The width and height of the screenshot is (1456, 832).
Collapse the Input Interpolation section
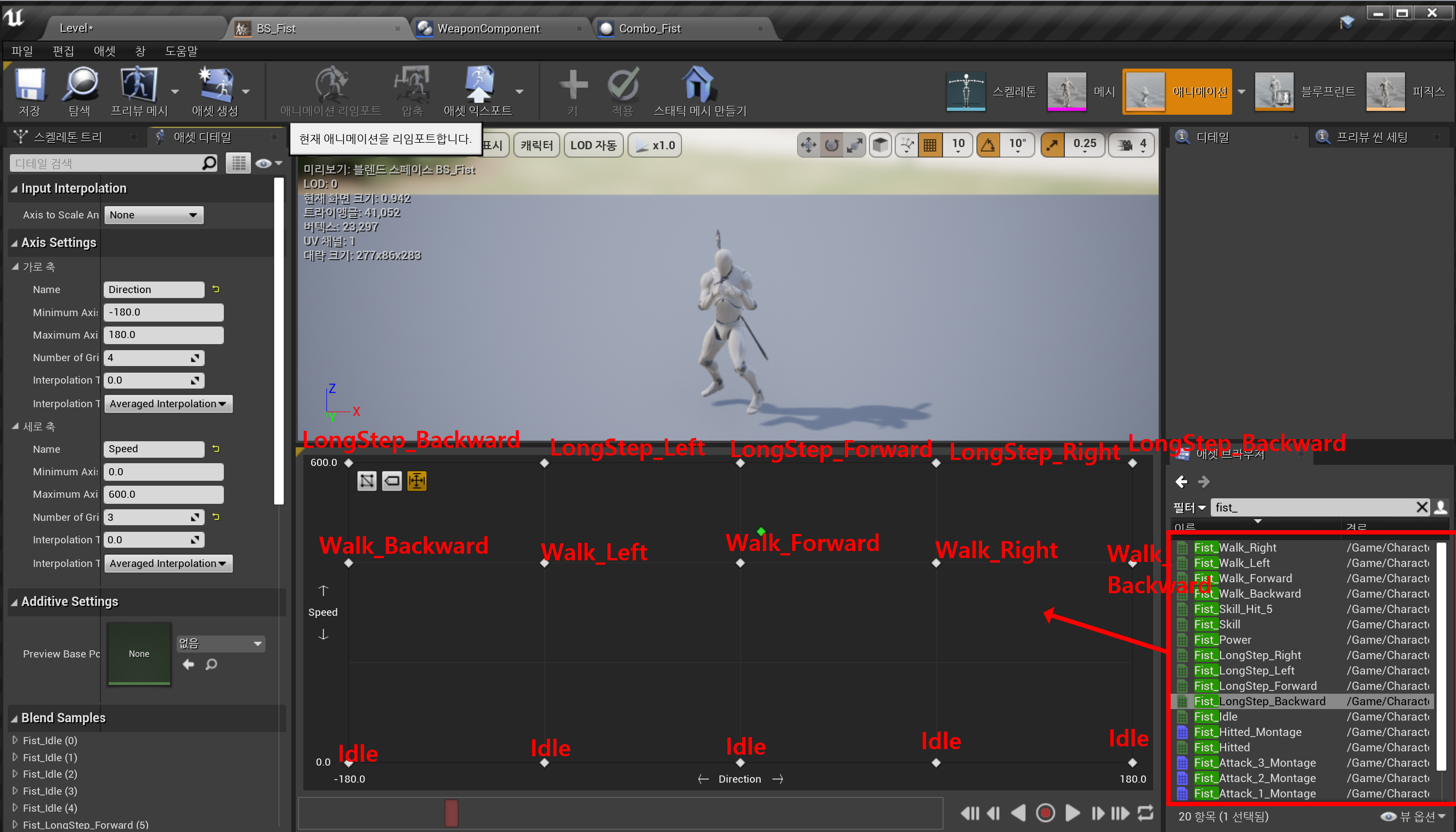[x=14, y=189]
